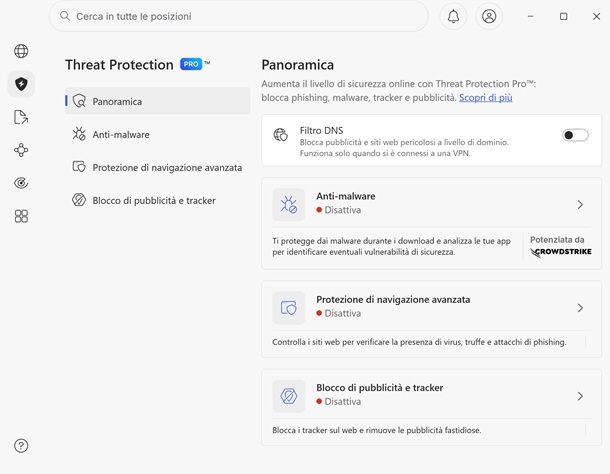Open the notifications bell icon
Viewport: 610px width, 474px height.
click(x=453, y=16)
